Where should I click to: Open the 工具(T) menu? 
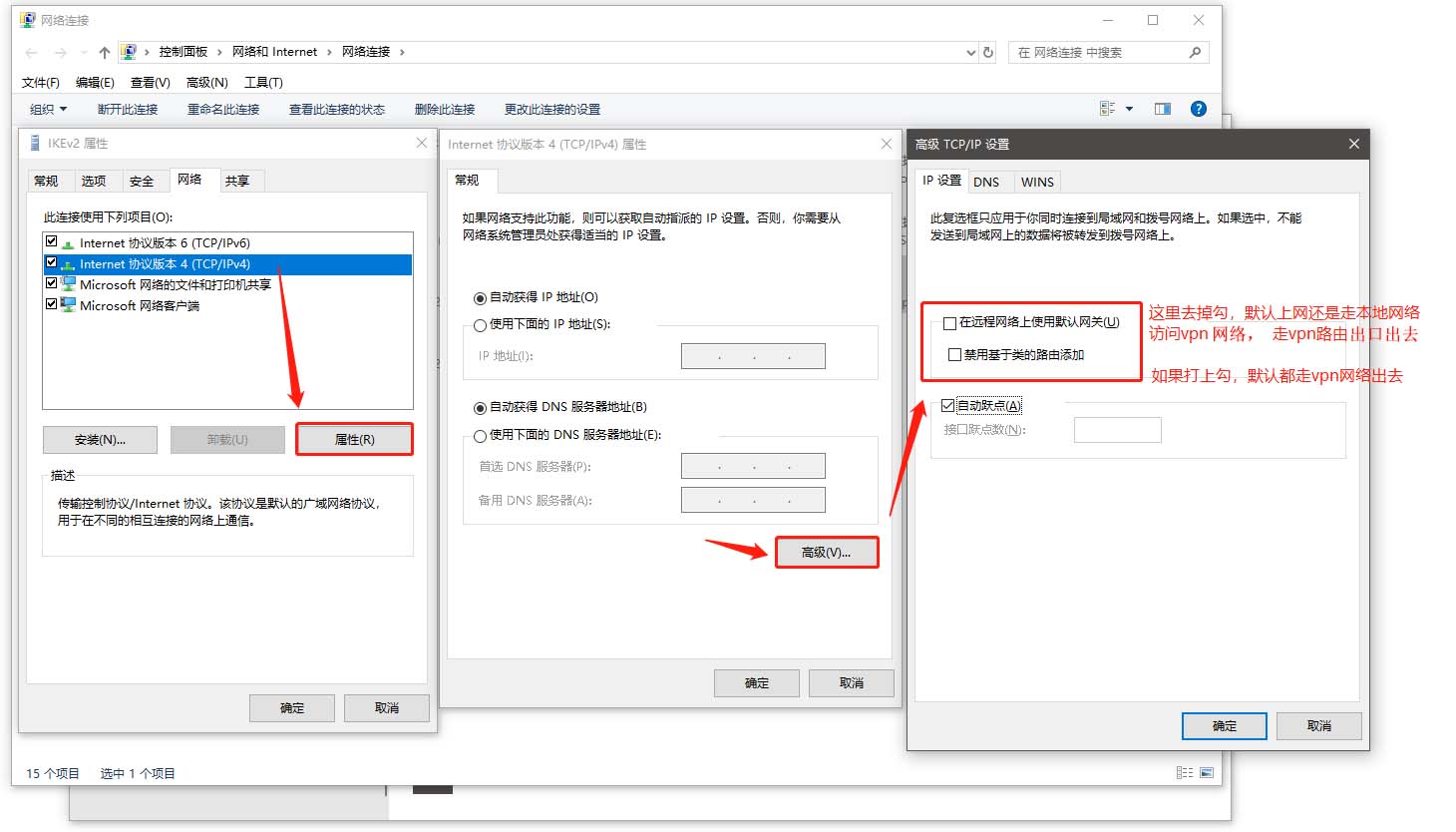pos(263,83)
